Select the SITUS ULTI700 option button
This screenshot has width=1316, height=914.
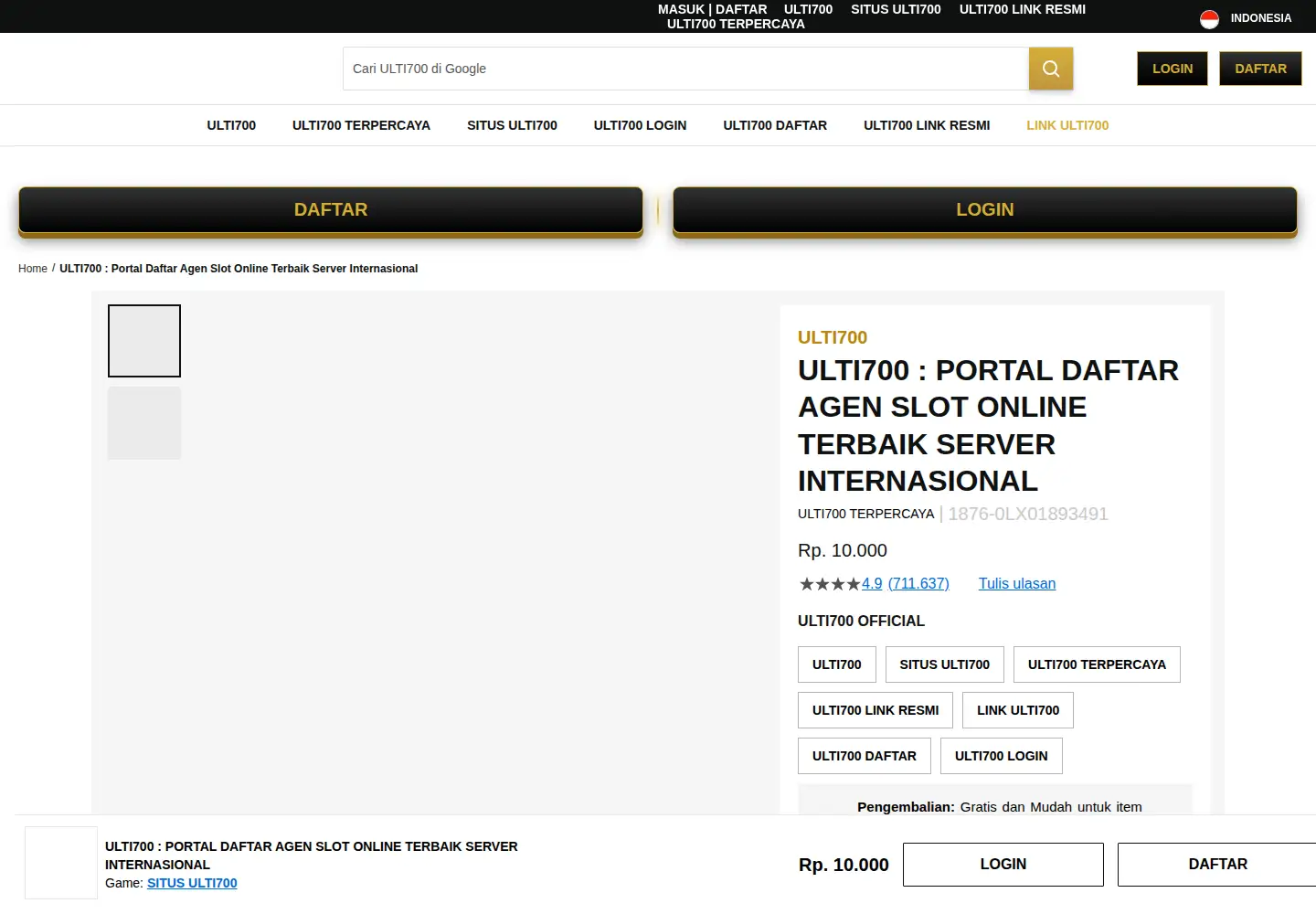[x=945, y=664]
